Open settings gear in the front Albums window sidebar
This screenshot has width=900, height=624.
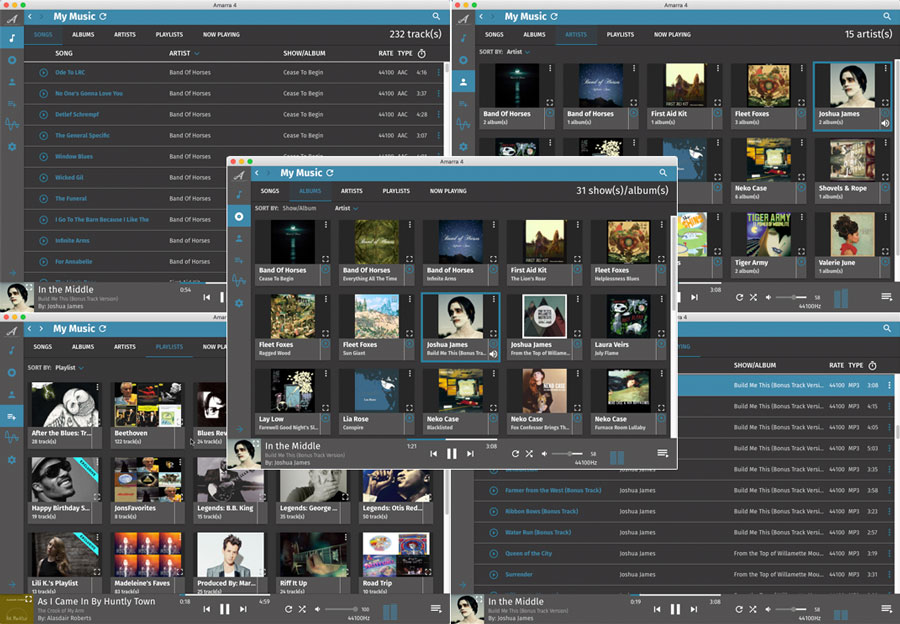[239, 303]
